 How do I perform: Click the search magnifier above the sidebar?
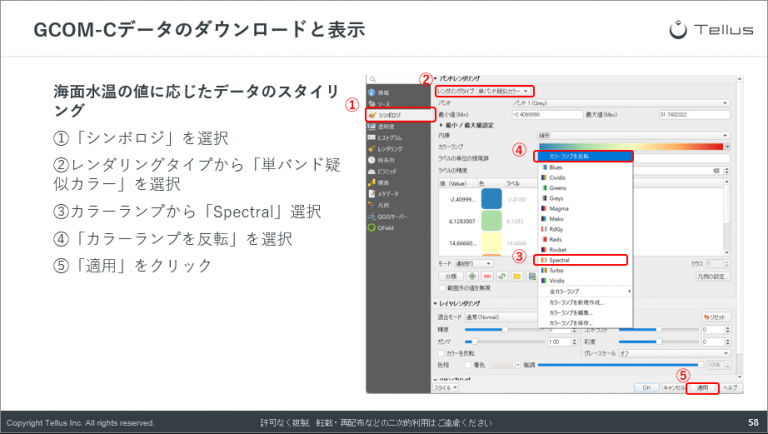click(373, 79)
